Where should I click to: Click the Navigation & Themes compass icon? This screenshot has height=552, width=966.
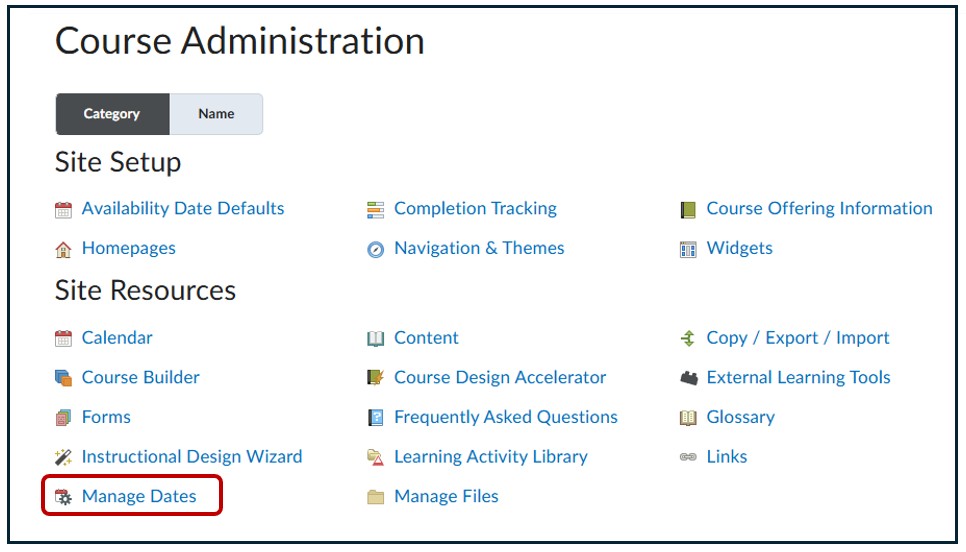click(x=376, y=250)
